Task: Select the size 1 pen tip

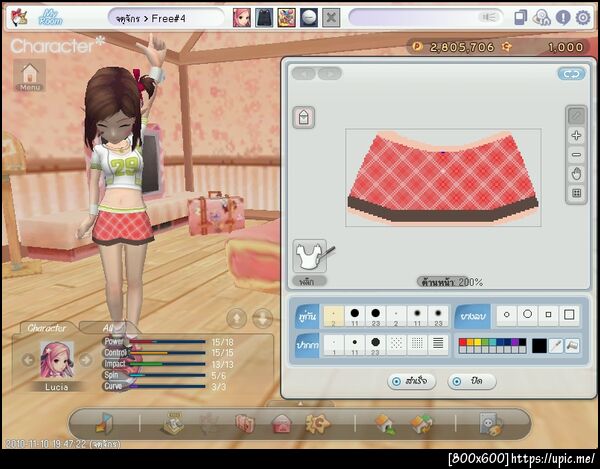Action: [x=334, y=345]
